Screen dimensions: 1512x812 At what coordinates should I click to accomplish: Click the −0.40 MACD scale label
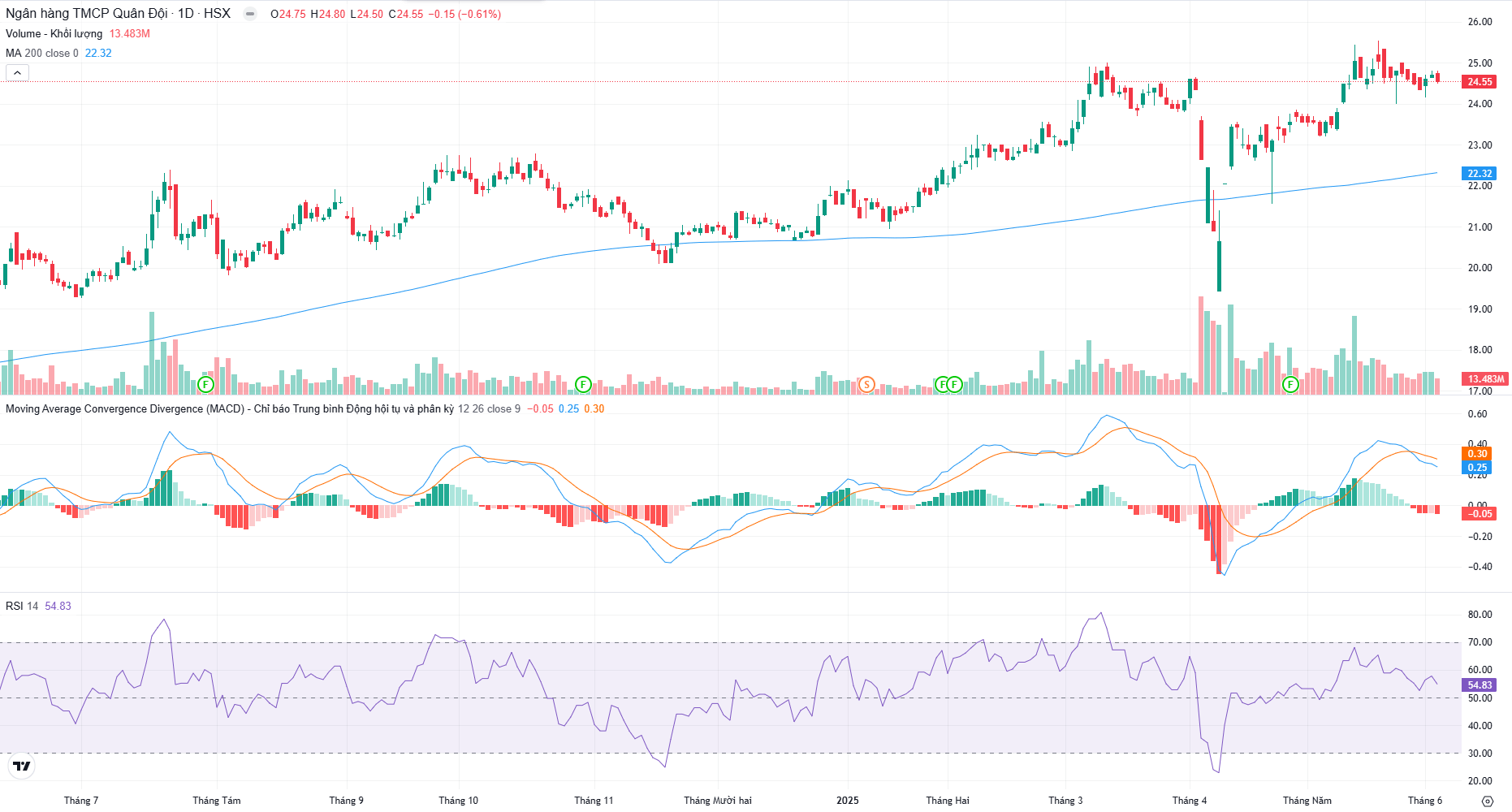pyautogui.click(x=1480, y=567)
